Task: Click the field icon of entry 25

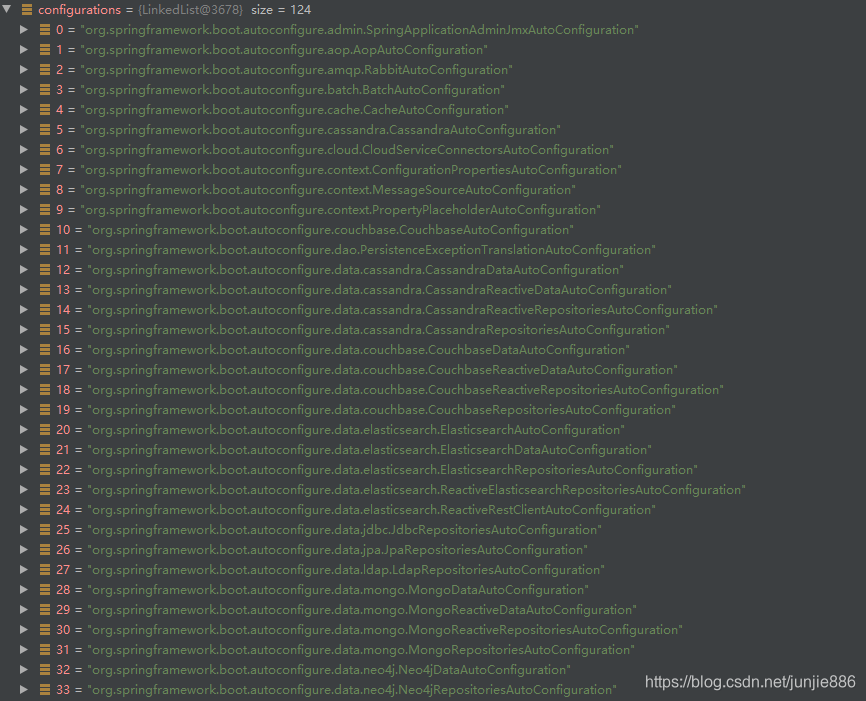Action: [x=45, y=530]
